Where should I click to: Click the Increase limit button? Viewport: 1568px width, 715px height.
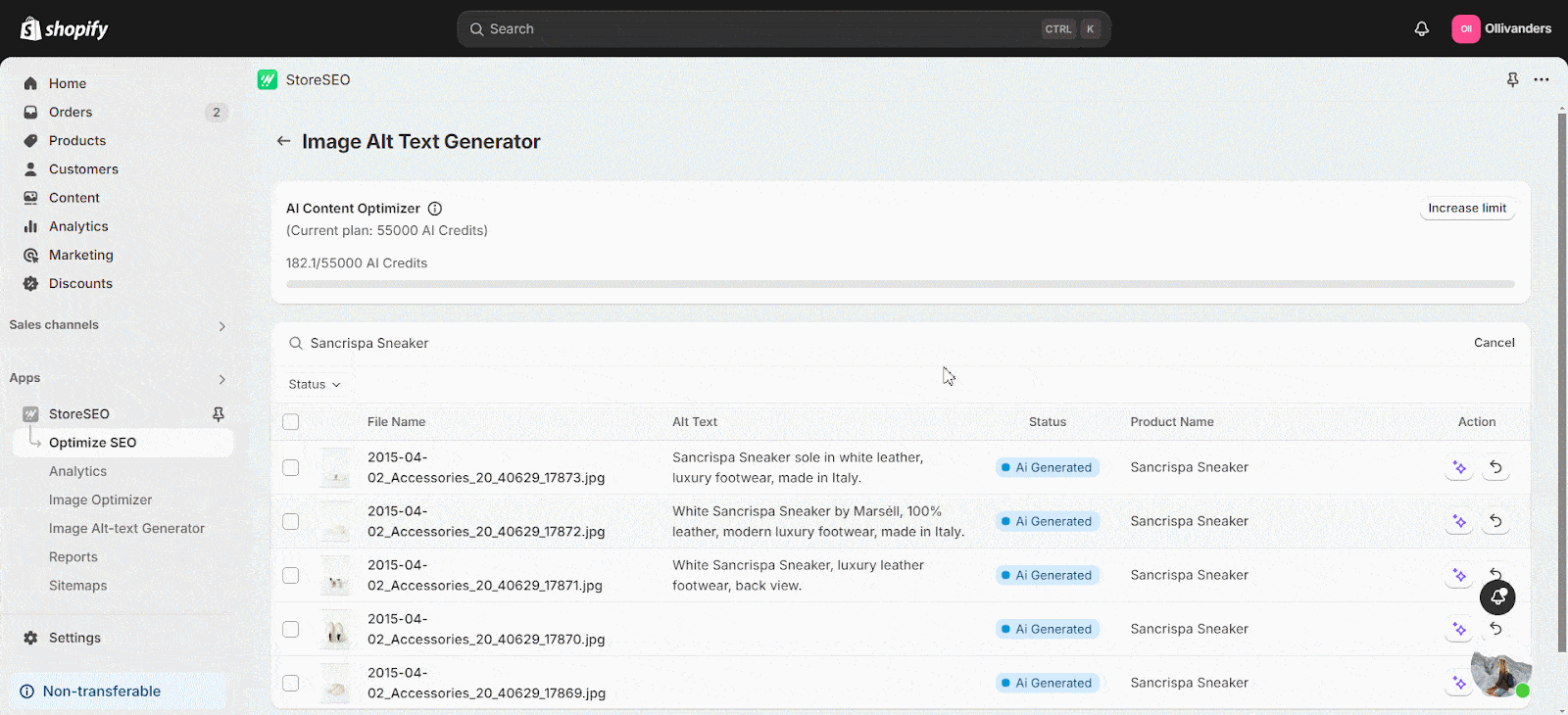tap(1467, 209)
